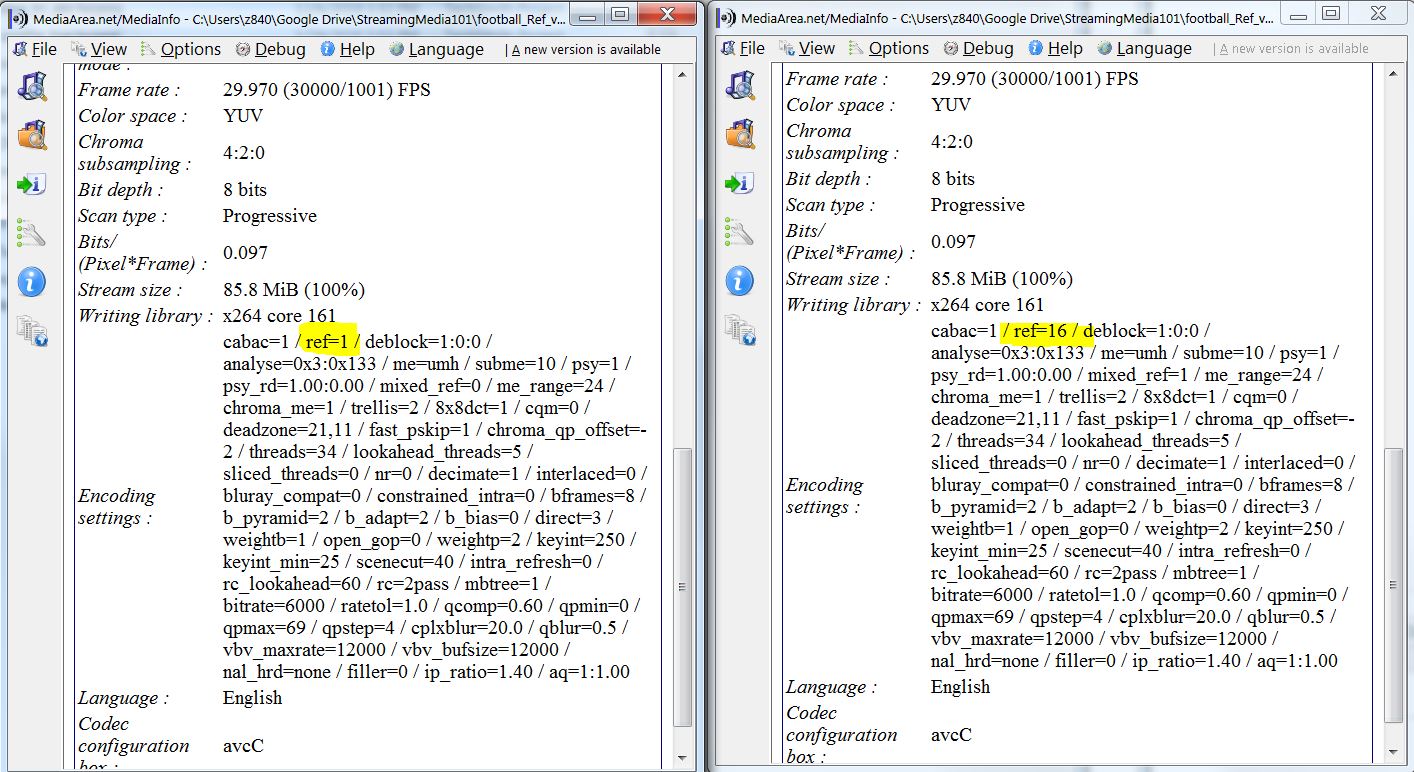Click the 'Progressive' scan type value in the right window
Screen dimensions: 1414x772
(978, 205)
